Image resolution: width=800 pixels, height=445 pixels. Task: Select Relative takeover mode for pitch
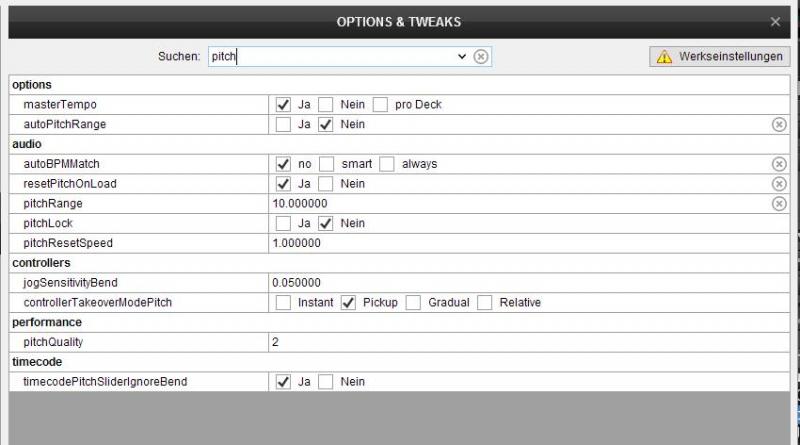485,303
